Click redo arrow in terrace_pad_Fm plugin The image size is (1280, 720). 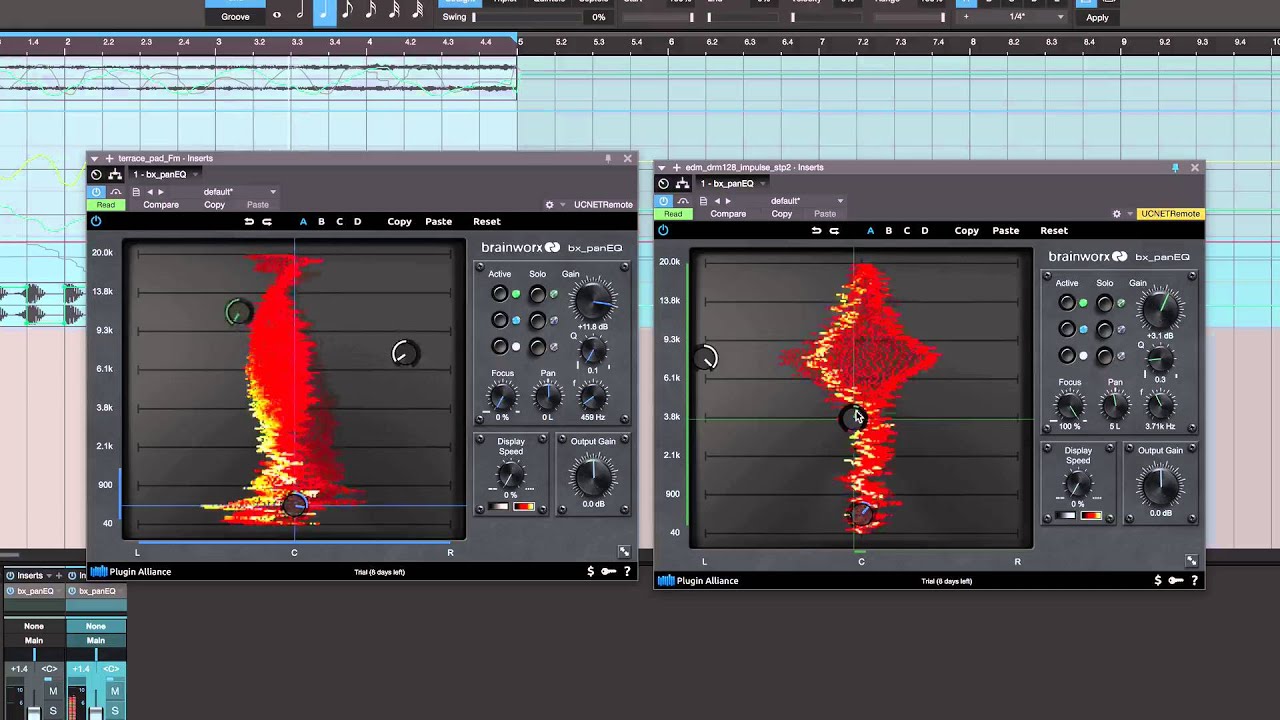(x=267, y=221)
